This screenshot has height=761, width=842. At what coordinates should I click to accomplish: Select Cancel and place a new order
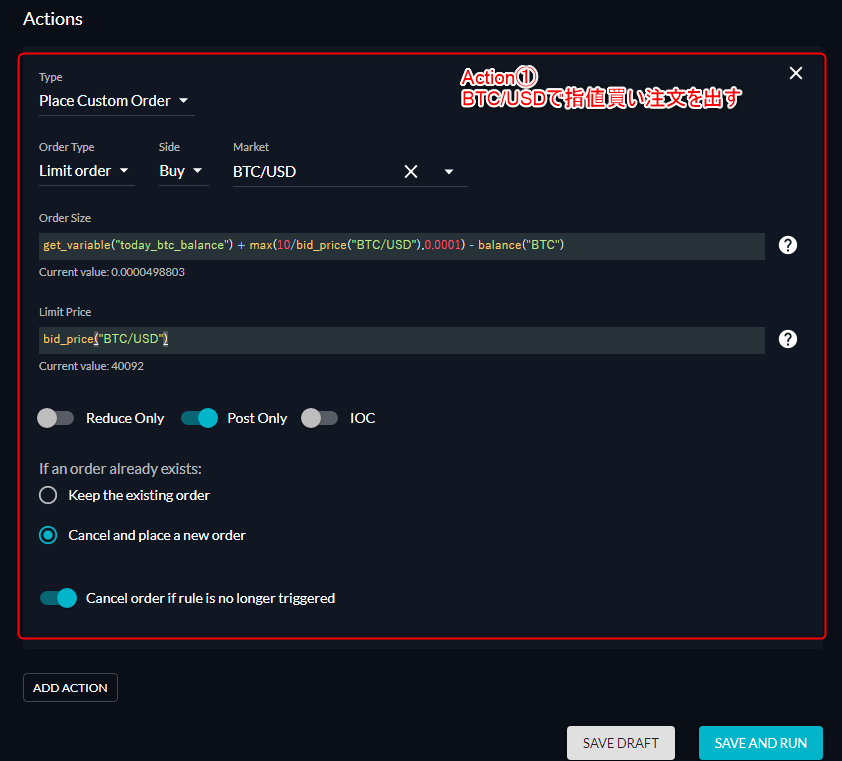click(x=48, y=535)
